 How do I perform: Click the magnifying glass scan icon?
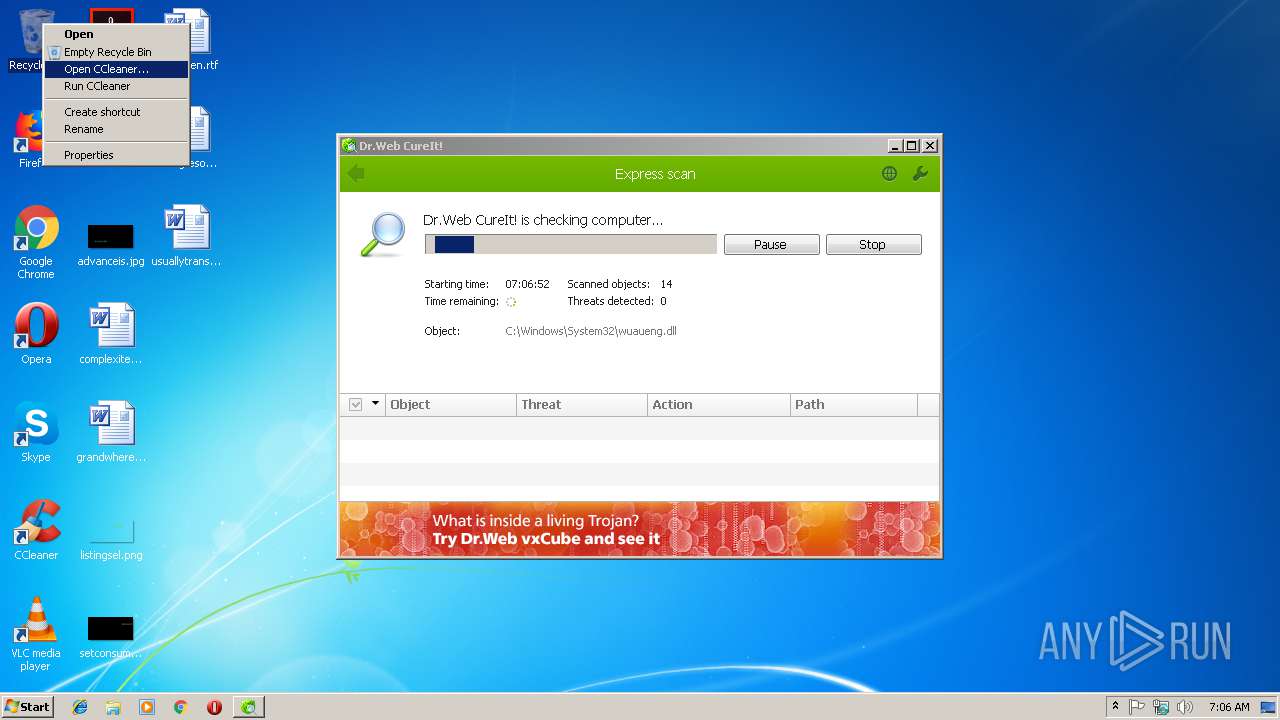tap(383, 235)
